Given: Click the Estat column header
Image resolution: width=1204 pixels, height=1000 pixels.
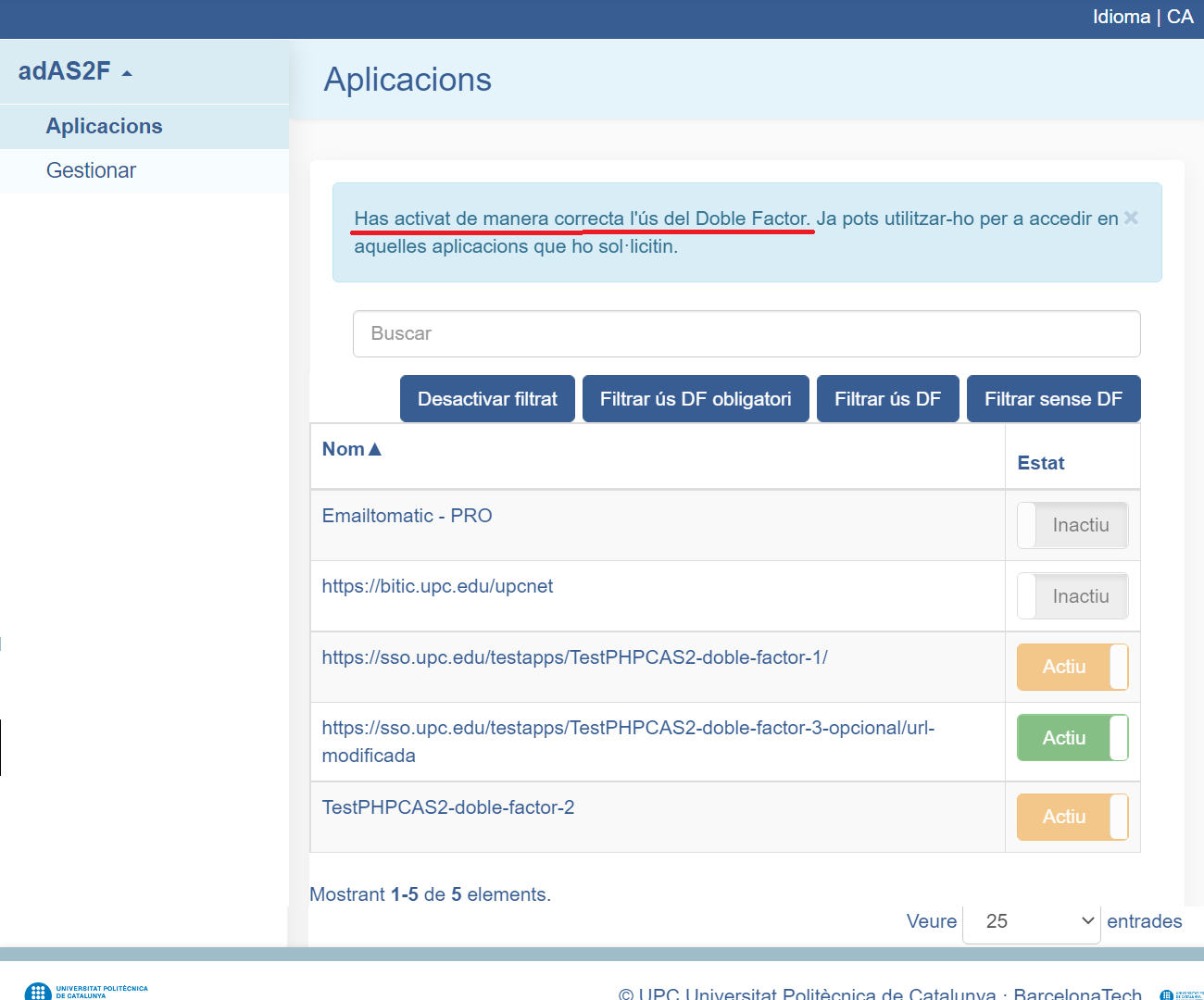Looking at the screenshot, I should 1040,463.
